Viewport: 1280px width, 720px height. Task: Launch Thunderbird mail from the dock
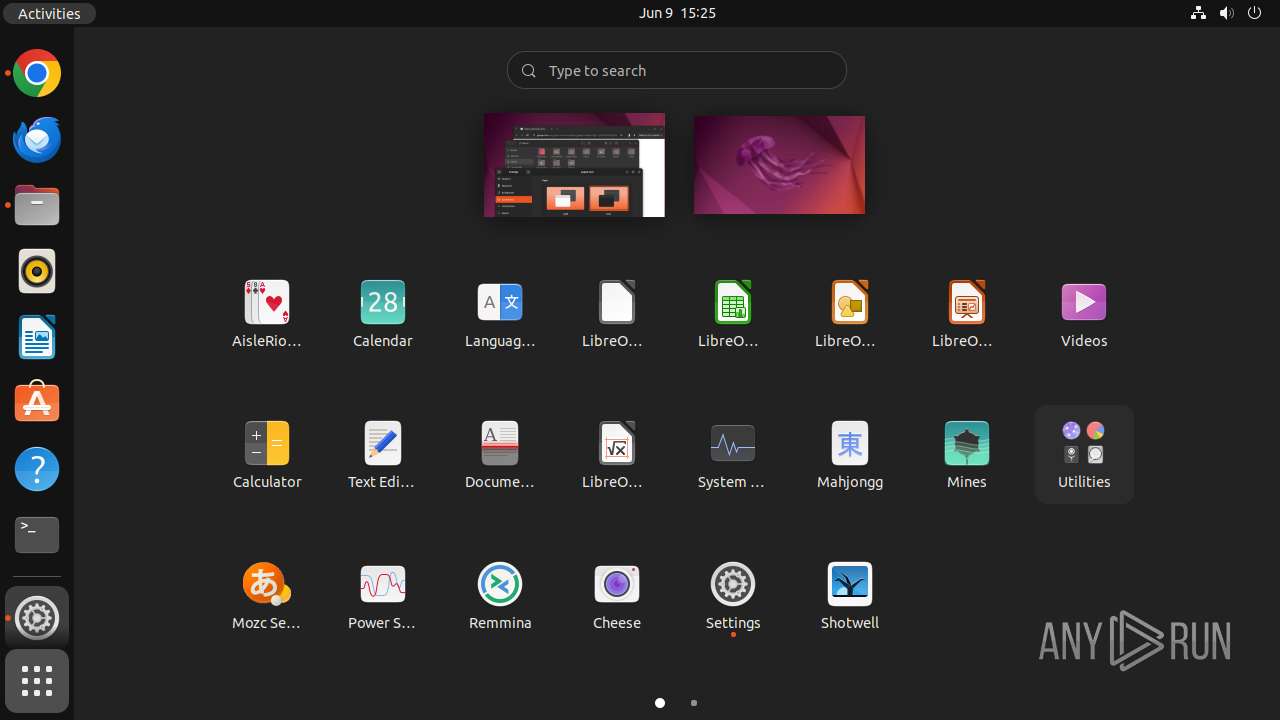37,139
